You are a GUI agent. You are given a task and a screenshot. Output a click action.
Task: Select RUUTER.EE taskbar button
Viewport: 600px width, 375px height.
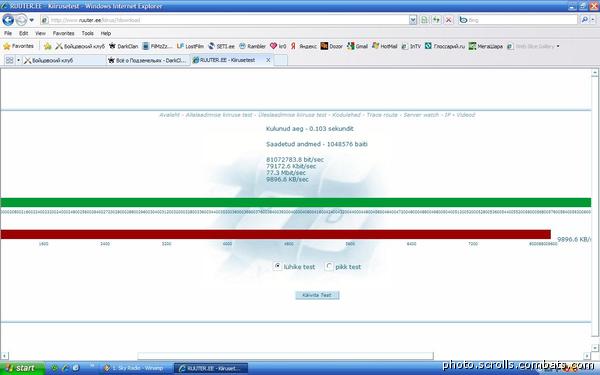tap(211, 368)
